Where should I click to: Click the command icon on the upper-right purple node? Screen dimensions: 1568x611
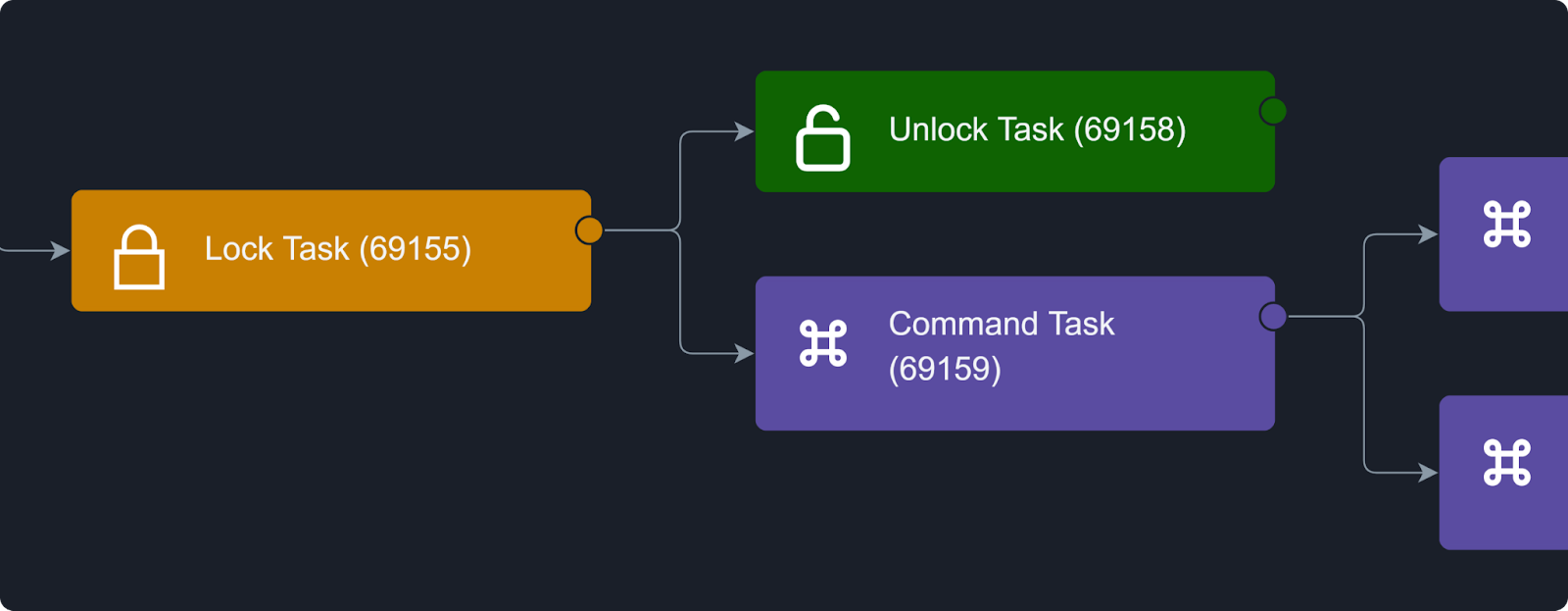click(1506, 225)
